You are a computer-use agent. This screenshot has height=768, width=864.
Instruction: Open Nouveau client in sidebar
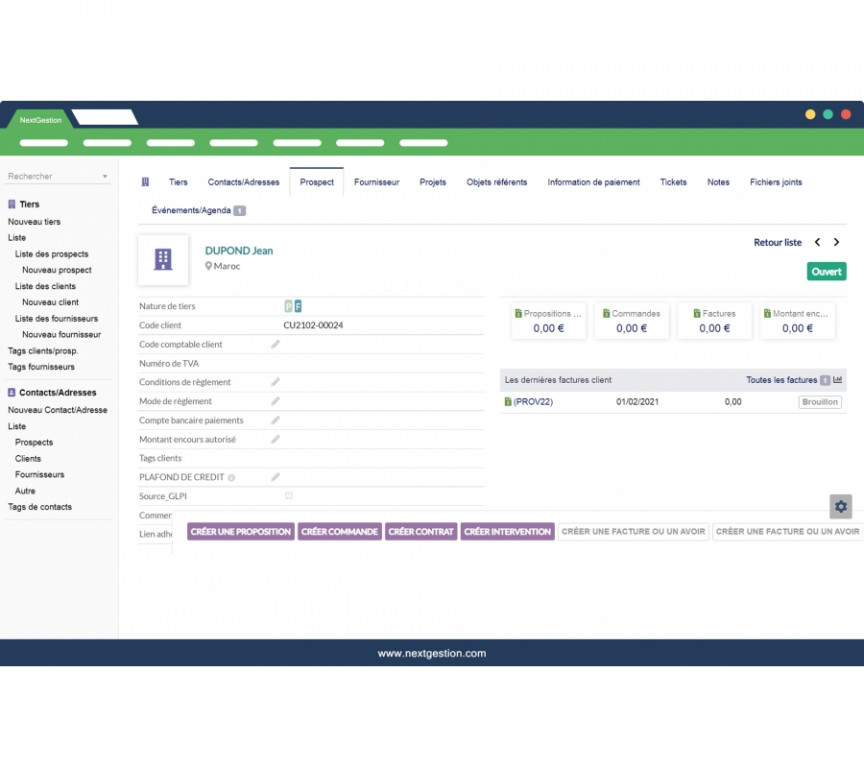50,302
